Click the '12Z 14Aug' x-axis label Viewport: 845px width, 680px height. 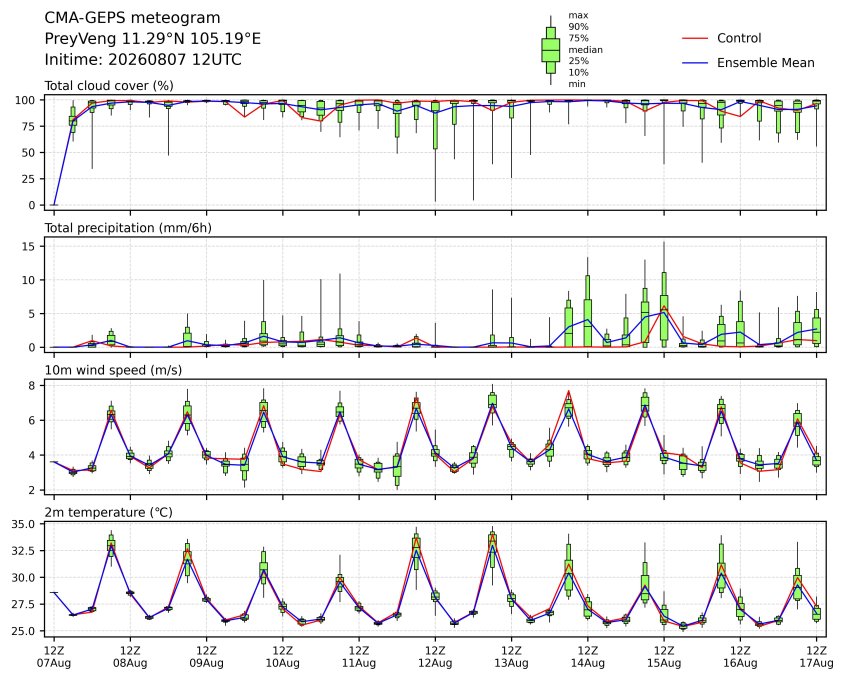pyautogui.click(x=588, y=657)
